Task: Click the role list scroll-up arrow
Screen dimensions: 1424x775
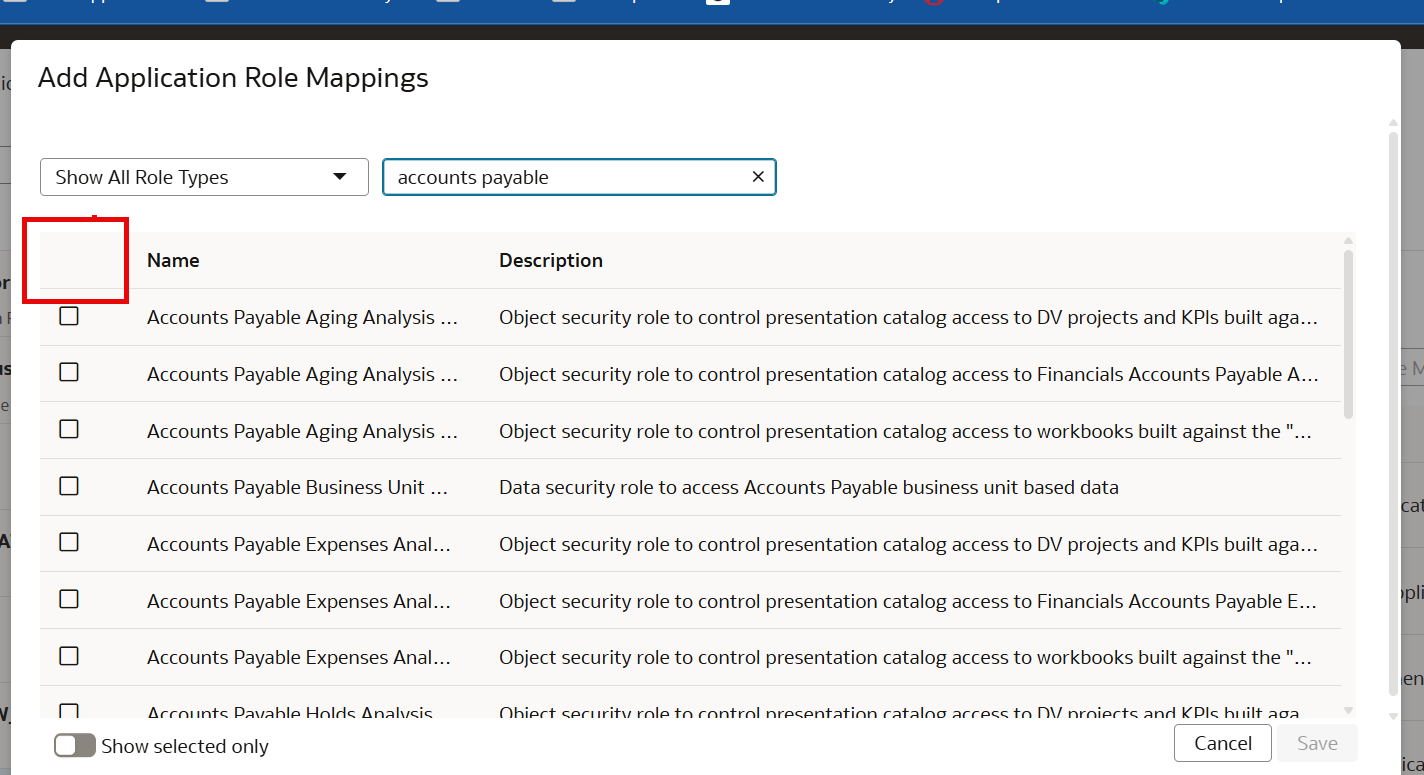Action: 1349,241
